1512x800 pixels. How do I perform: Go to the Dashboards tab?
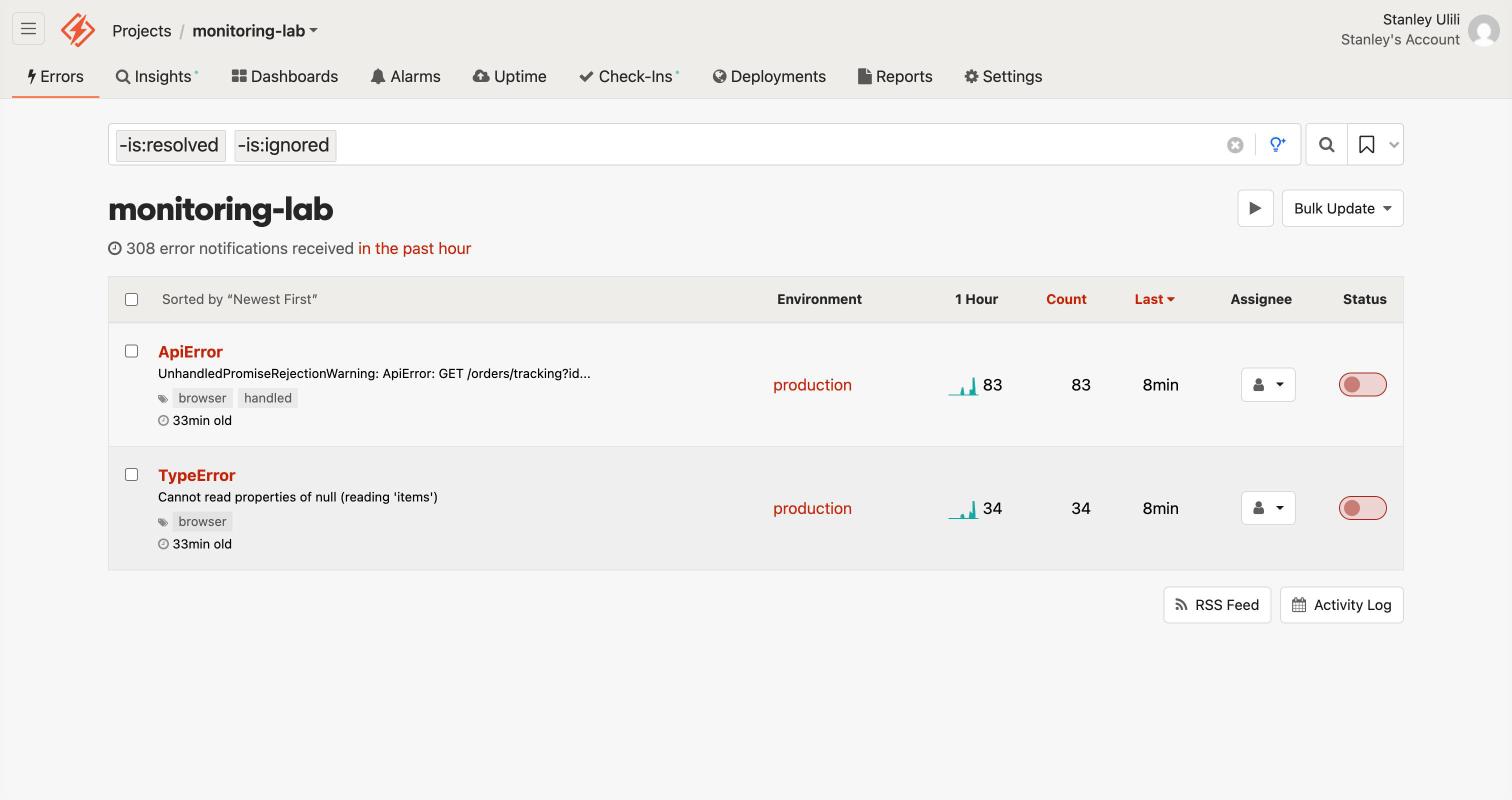pyautogui.click(x=285, y=77)
